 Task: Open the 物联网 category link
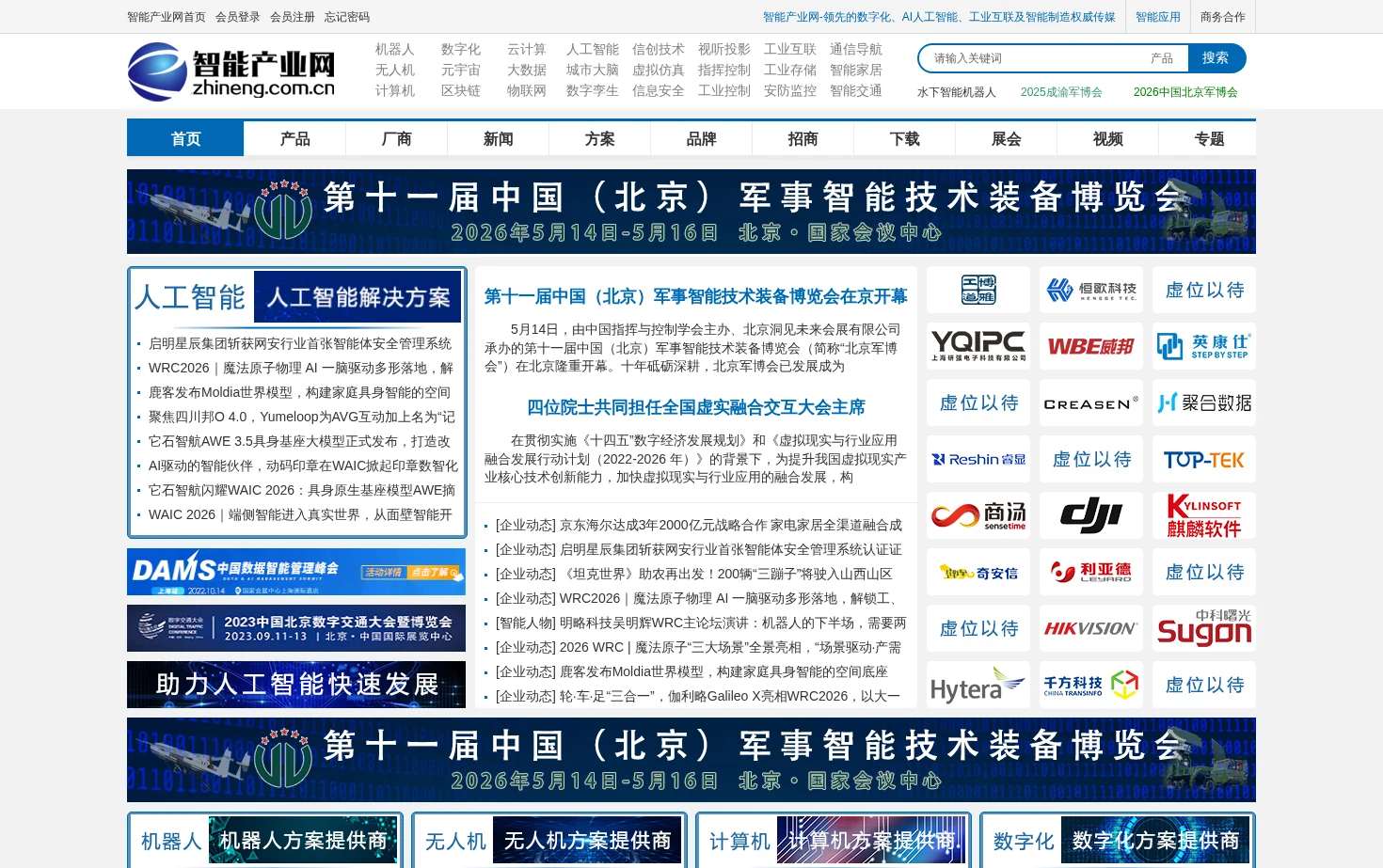tap(527, 90)
